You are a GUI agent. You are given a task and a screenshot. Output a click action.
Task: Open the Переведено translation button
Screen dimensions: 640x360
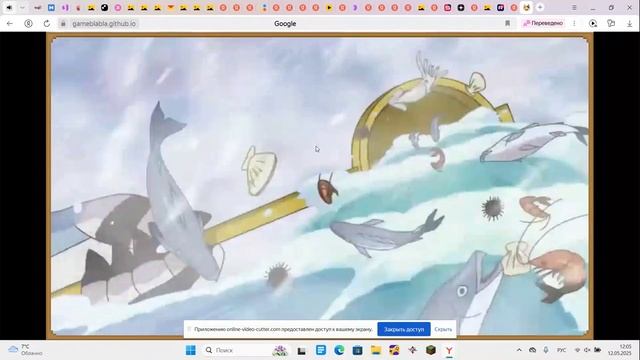543,23
